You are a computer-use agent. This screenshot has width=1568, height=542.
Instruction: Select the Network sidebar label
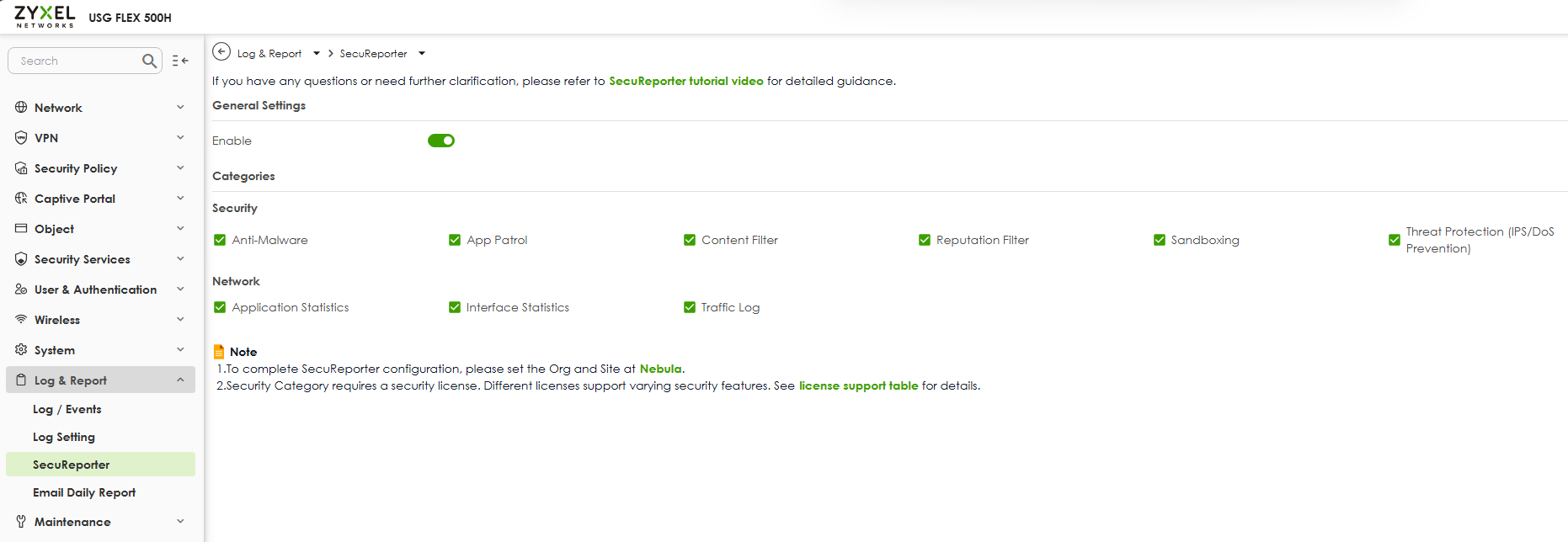click(x=58, y=108)
